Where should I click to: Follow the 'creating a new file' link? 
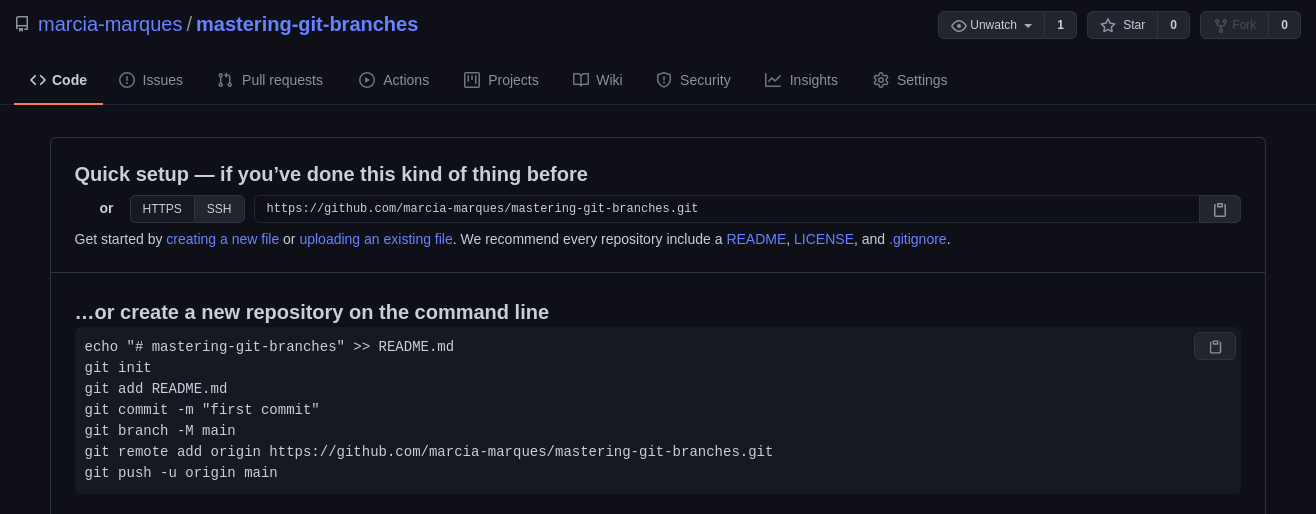pyautogui.click(x=223, y=239)
